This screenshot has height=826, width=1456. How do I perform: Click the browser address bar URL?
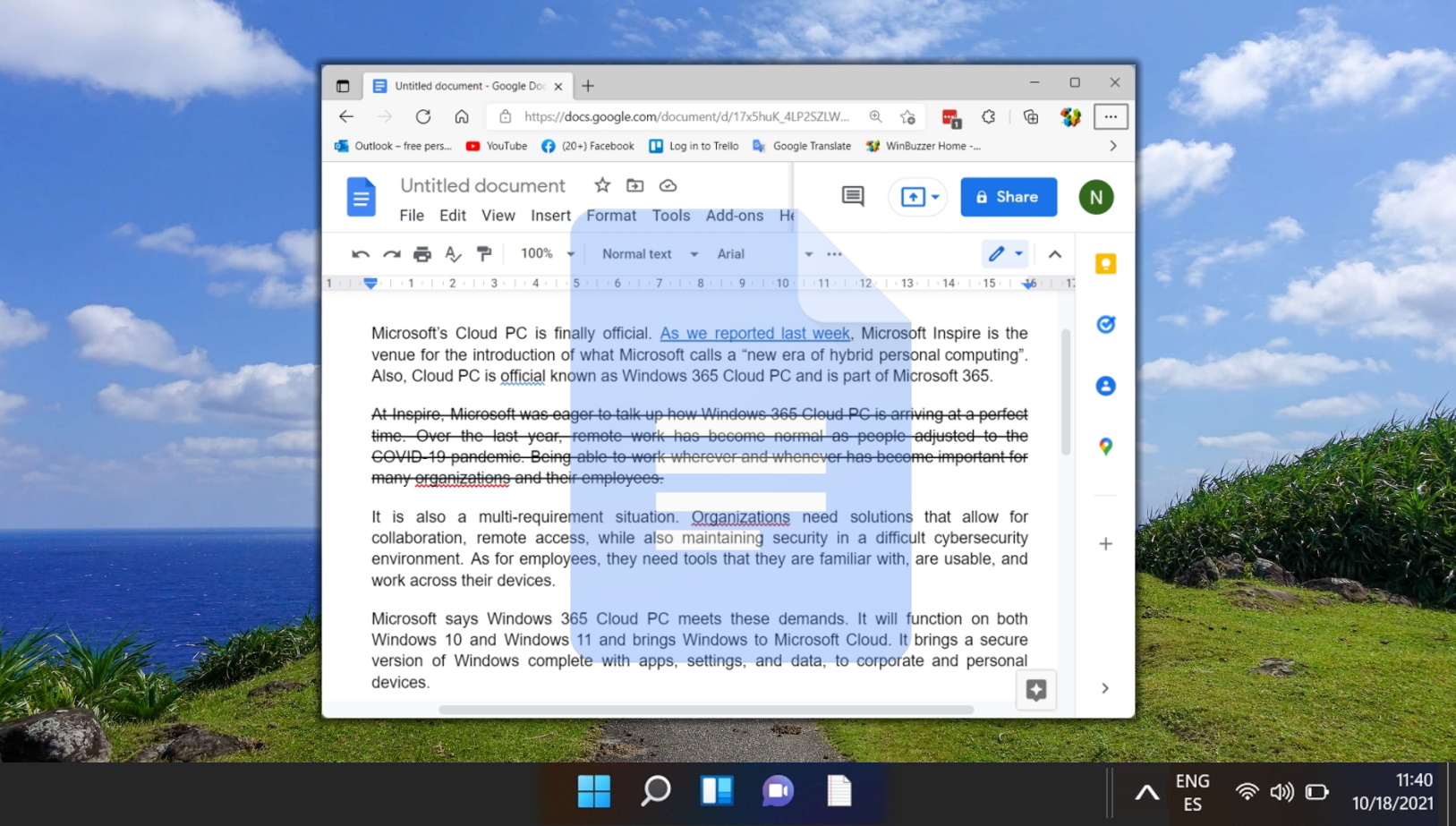(x=686, y=116)
